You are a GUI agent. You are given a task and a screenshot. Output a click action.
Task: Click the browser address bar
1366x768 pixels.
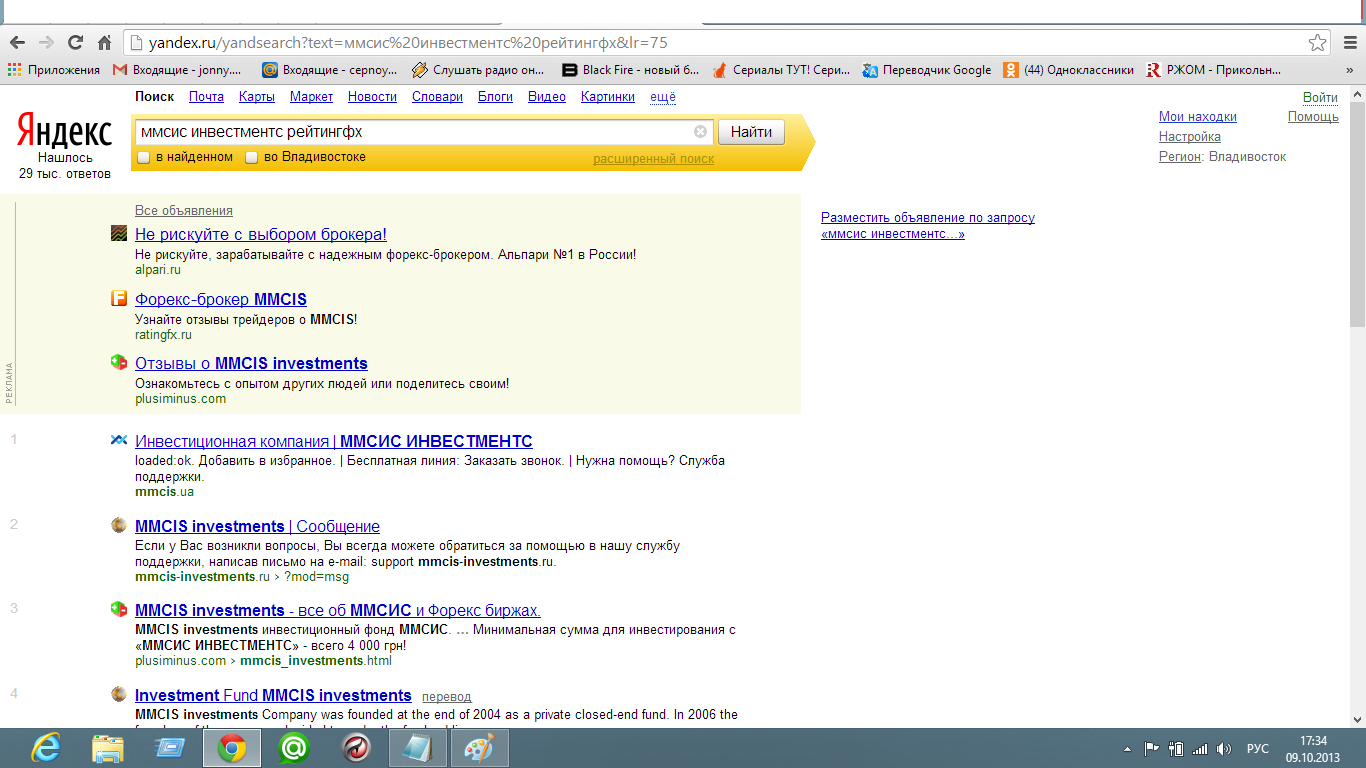coord(715,43)
